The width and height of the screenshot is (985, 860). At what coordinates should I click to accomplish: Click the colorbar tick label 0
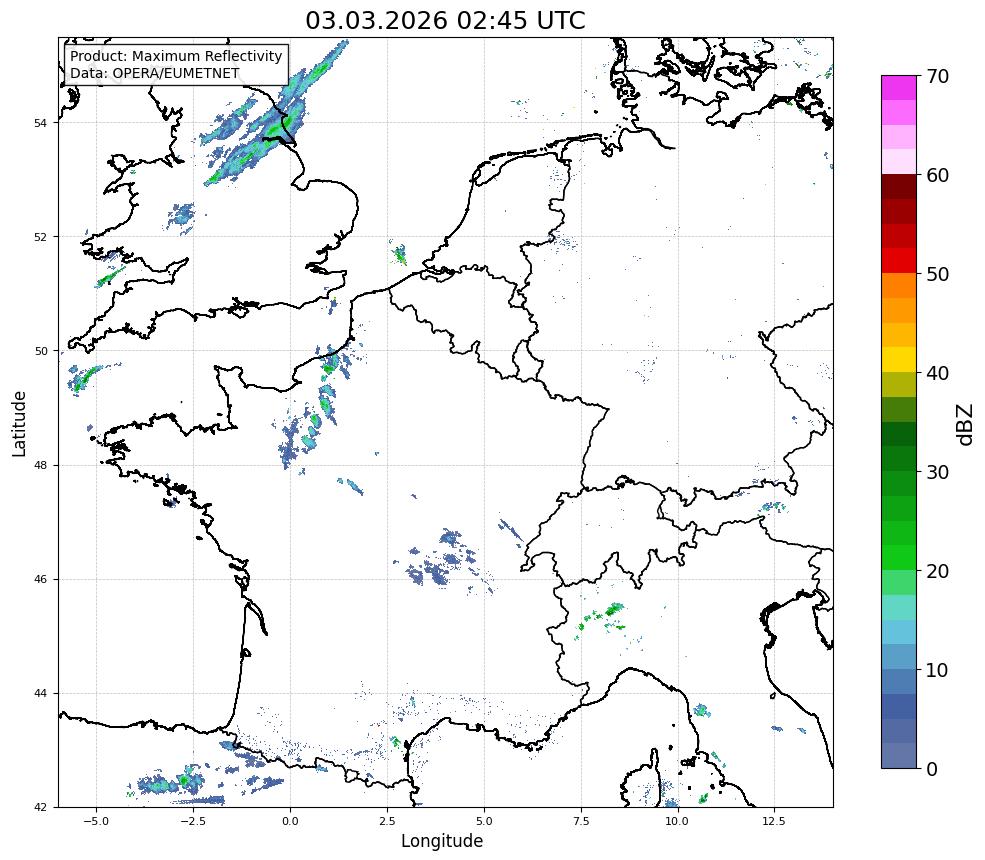tap(932, 769)
